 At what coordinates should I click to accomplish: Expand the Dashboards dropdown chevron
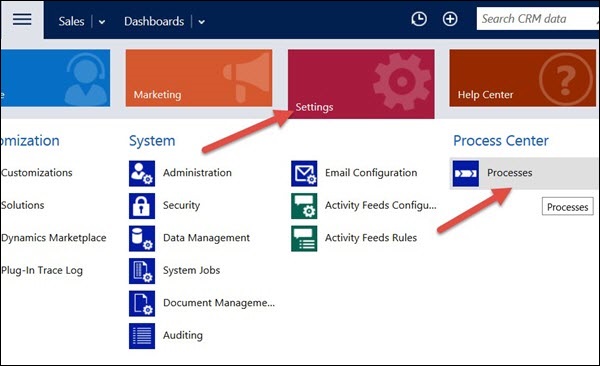[x=201, y=22]
